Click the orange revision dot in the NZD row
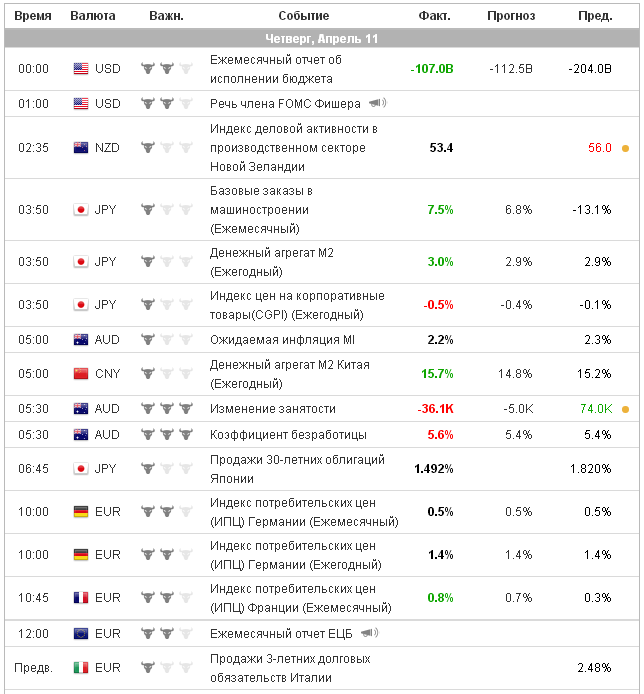The height and width of the screenshot is (694, 644). (x=625, y=148)
